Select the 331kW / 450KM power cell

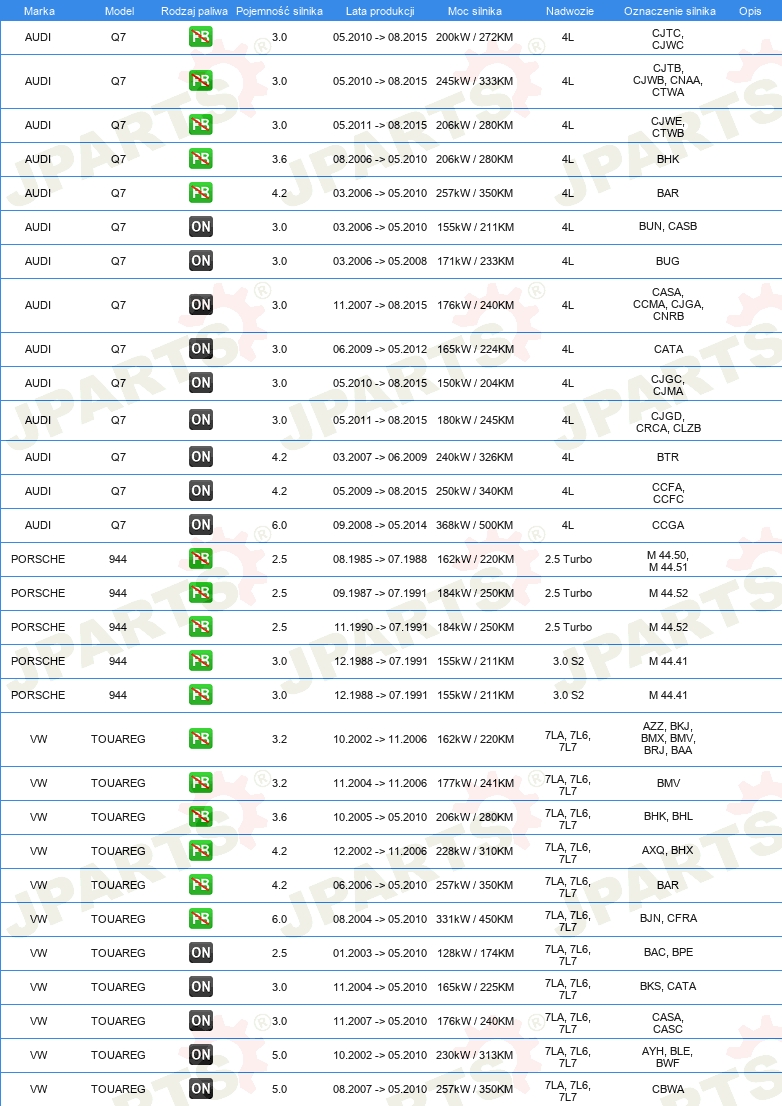(475, 918)
